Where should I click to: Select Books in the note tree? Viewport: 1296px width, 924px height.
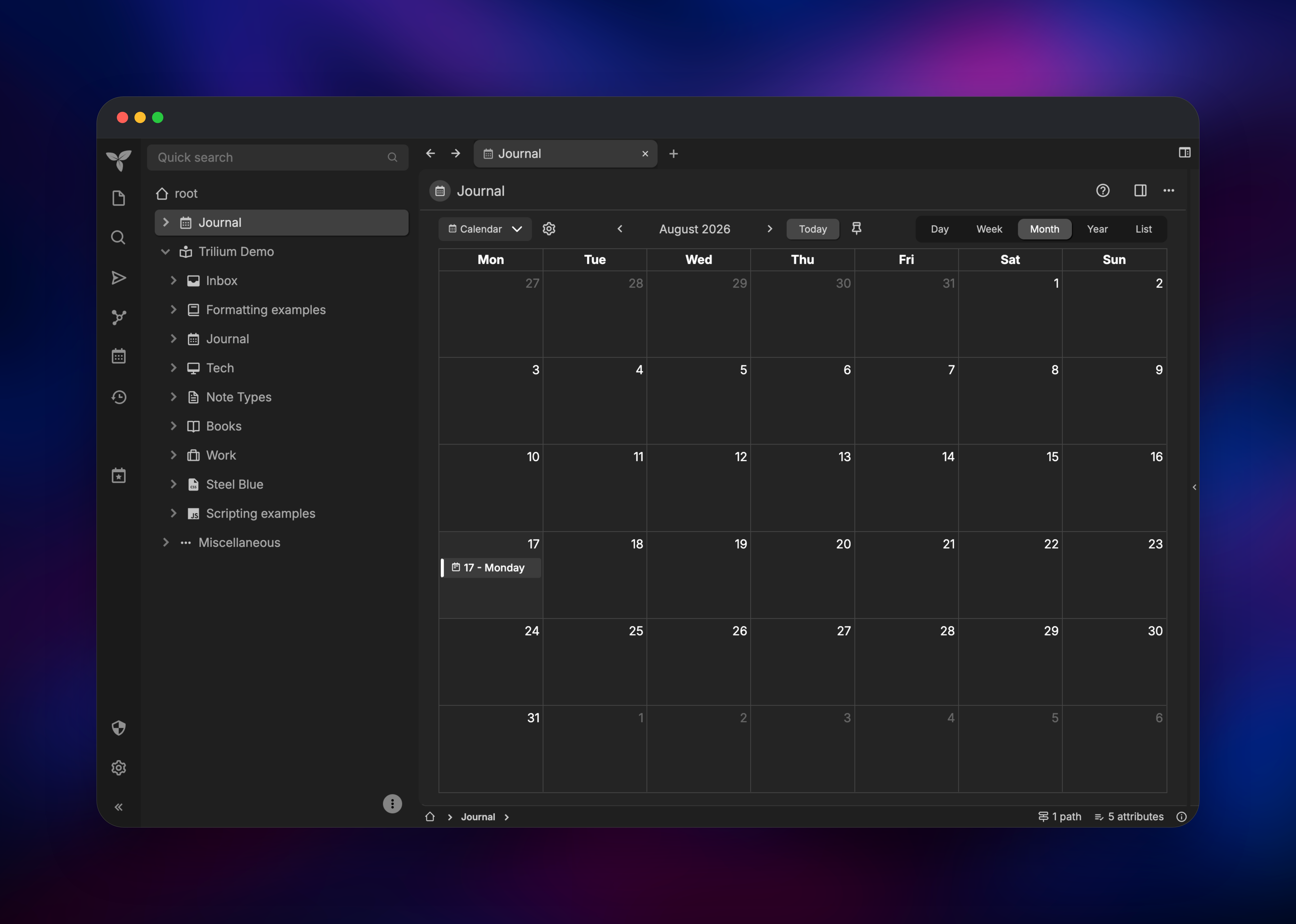tap(224, 426)
